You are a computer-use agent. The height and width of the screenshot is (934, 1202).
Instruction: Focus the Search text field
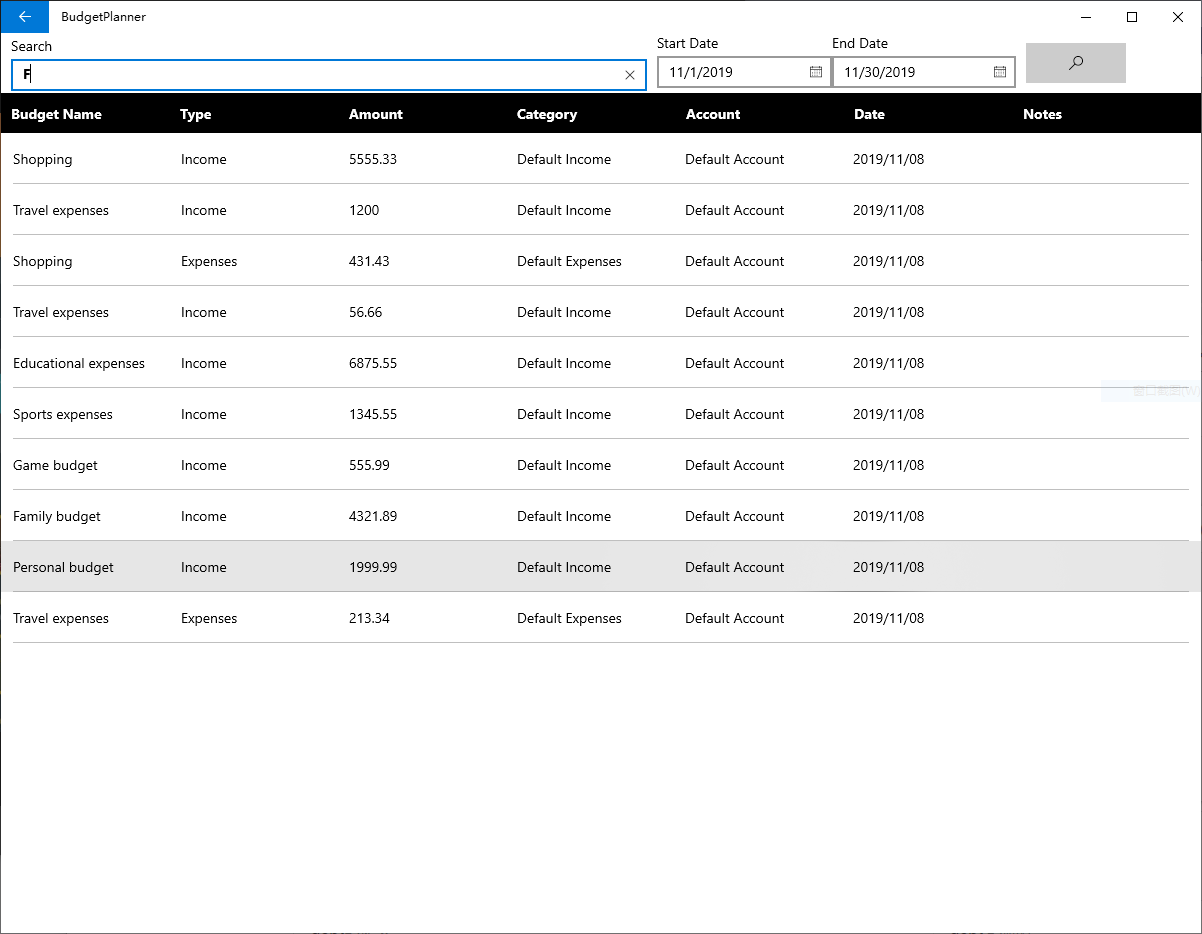click(x=329, y=75)
